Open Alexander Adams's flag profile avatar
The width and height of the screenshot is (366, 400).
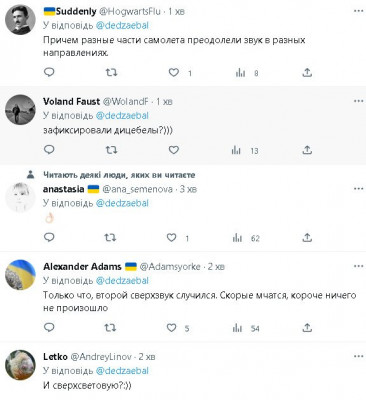pyautogui.click(x=20, y=275)
